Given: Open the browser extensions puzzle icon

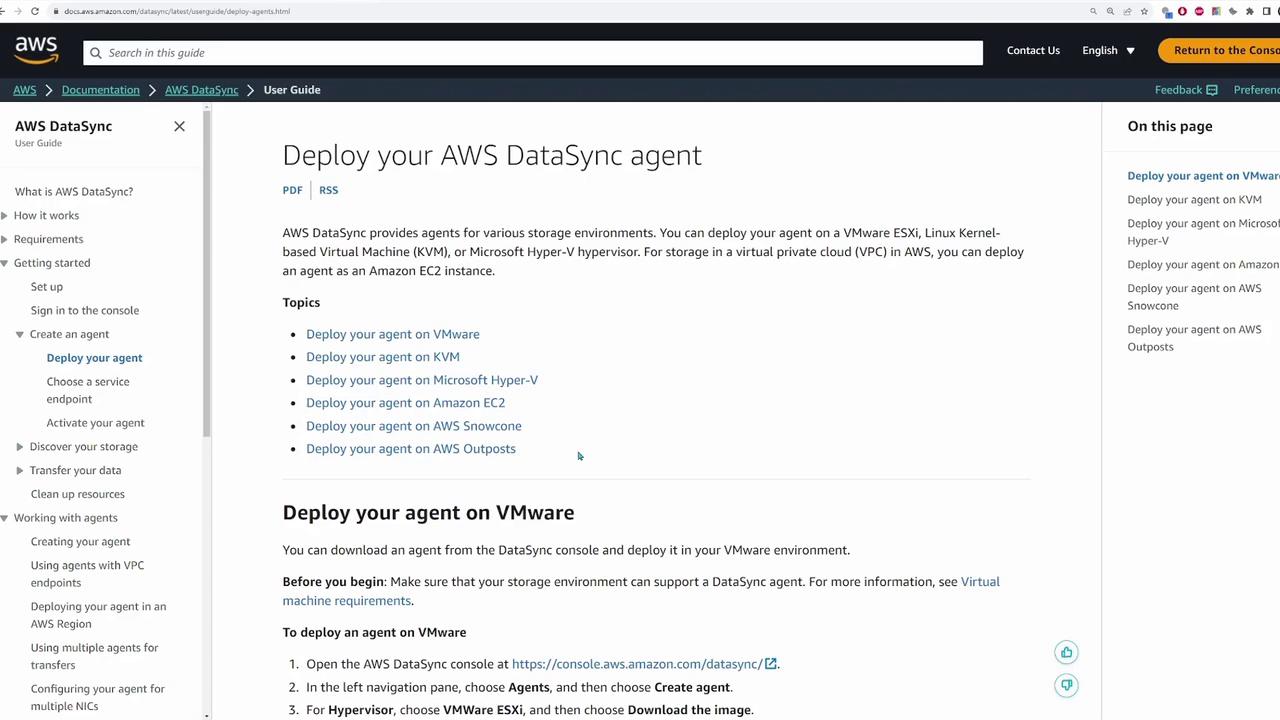Looking at the screenshot, I should pos(1249,11).
